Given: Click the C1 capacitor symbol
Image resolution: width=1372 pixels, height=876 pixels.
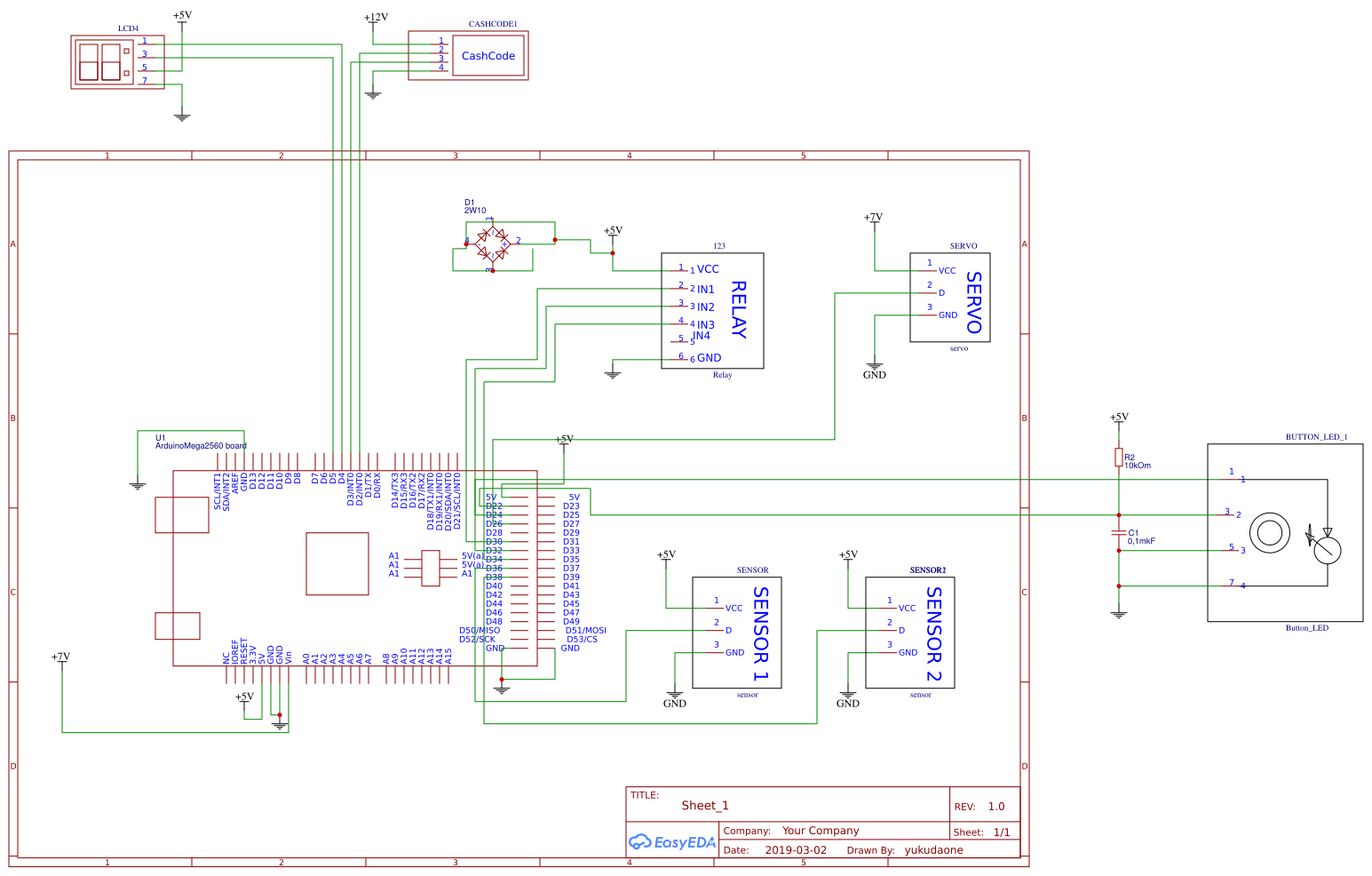Looking at the screenshot, I should click(x=1119, y=533).
